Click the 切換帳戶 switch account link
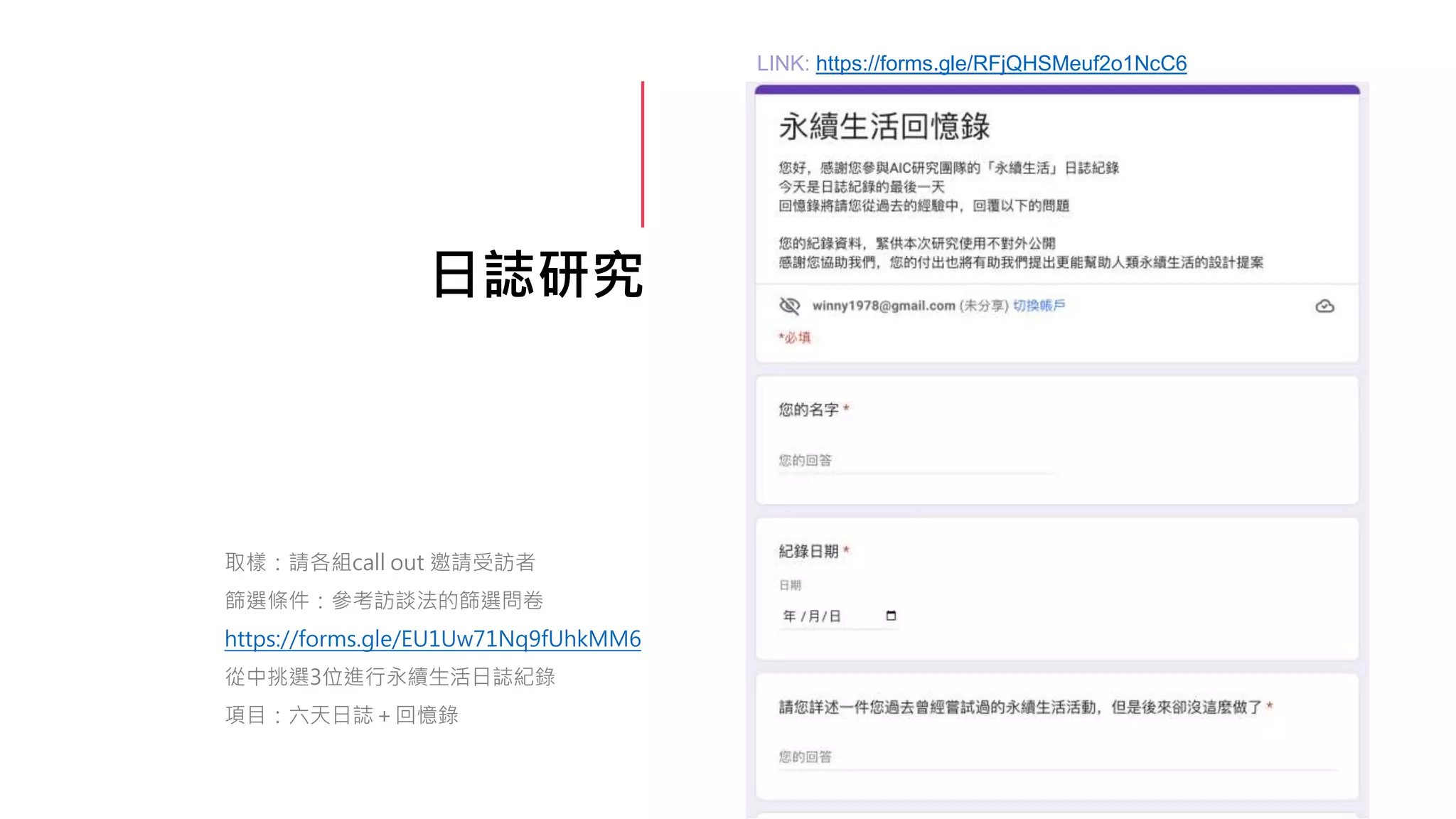 pyautogui.click(x=1039, y=306)
